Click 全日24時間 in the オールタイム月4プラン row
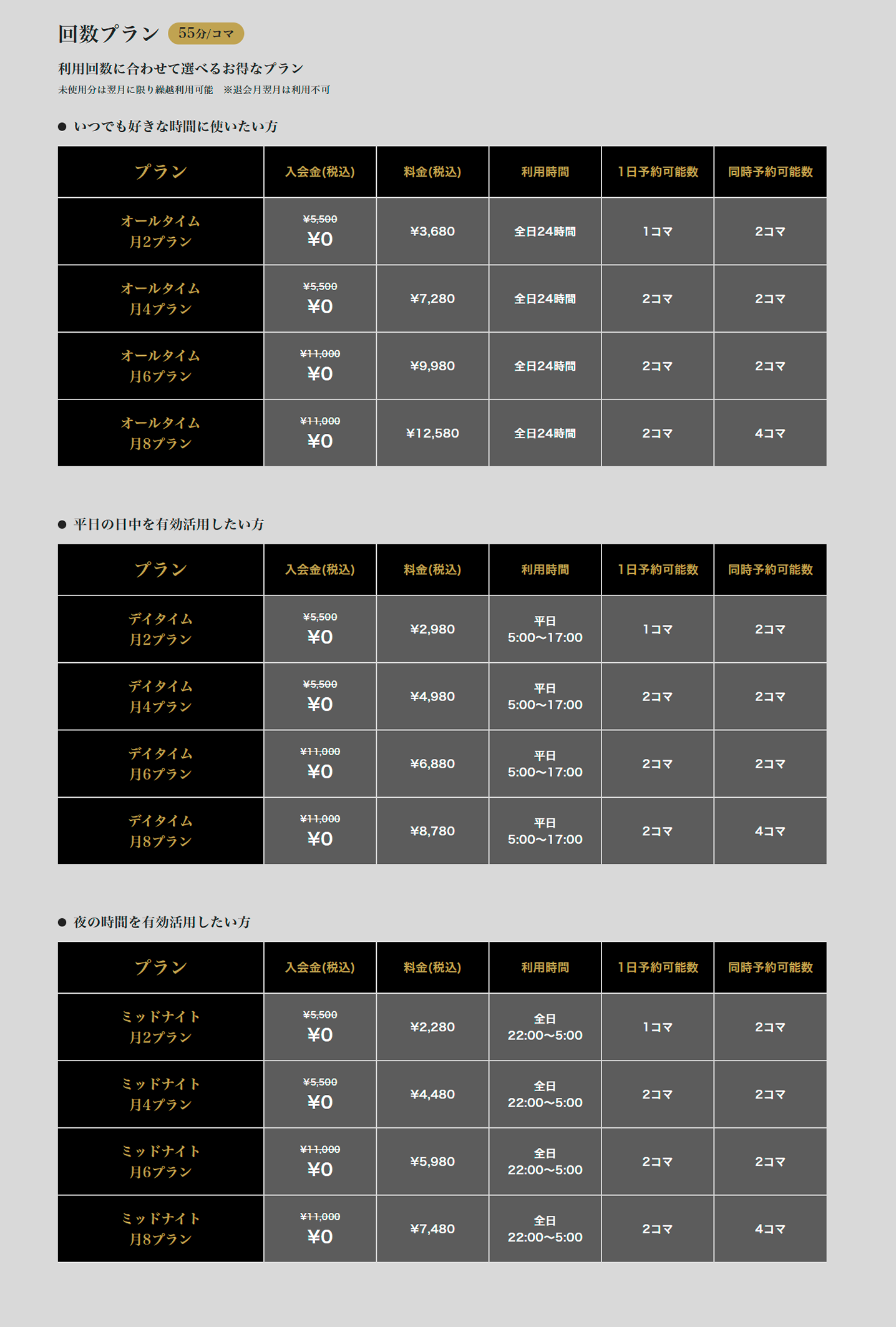The image size is (896, 1327). pyautogui.click(x=545, y=299)
